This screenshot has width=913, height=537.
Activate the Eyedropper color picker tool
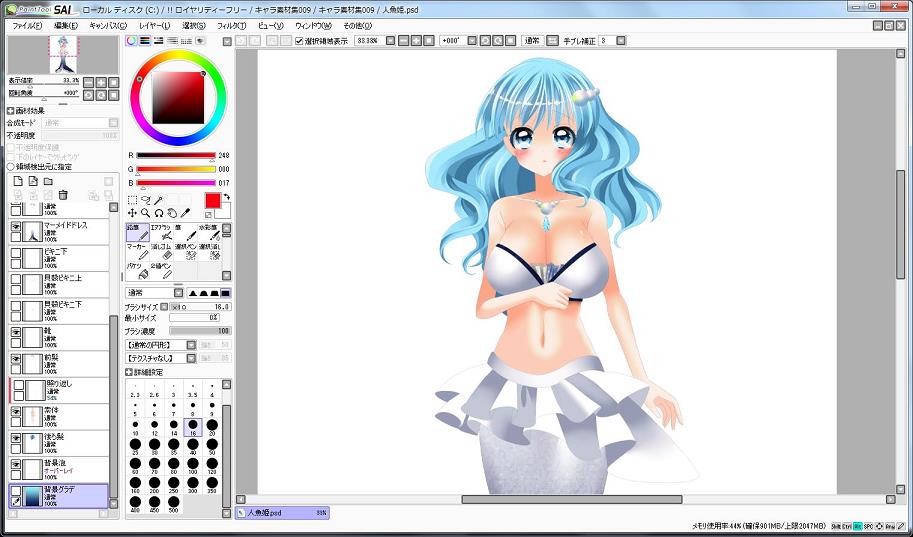pos(185,213)
